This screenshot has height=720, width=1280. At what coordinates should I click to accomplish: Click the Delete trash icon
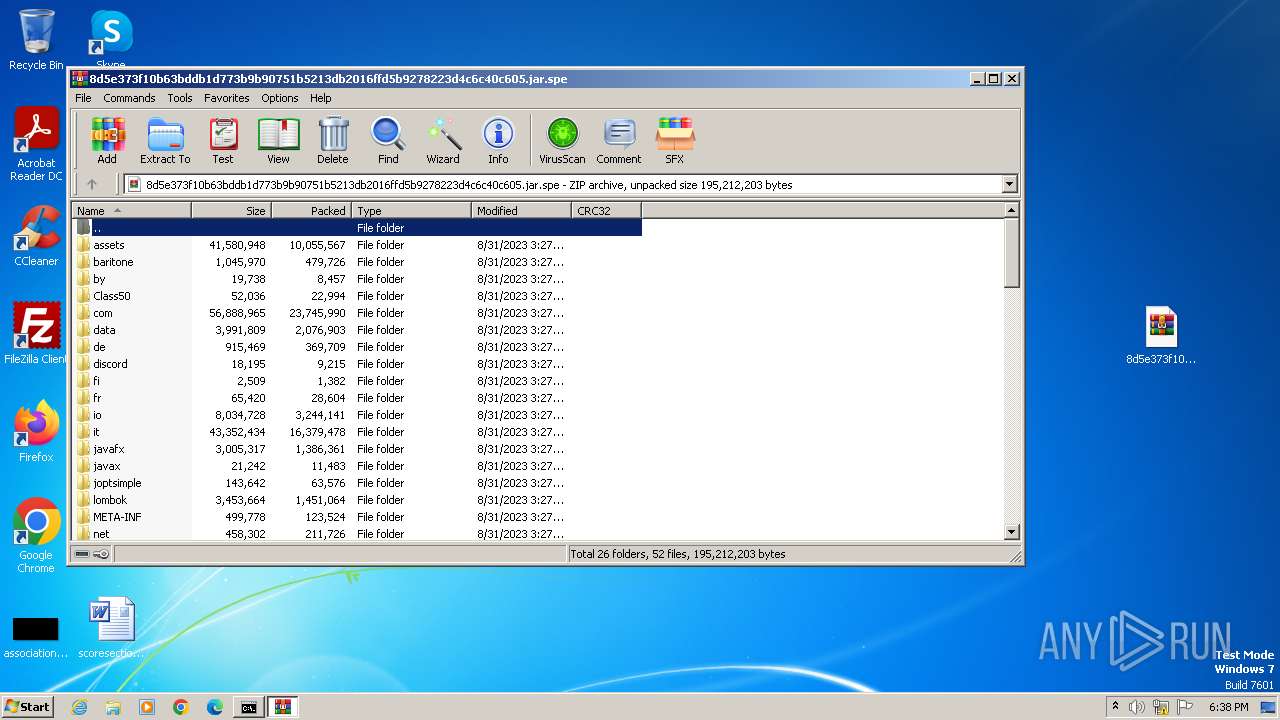point(333,140)
